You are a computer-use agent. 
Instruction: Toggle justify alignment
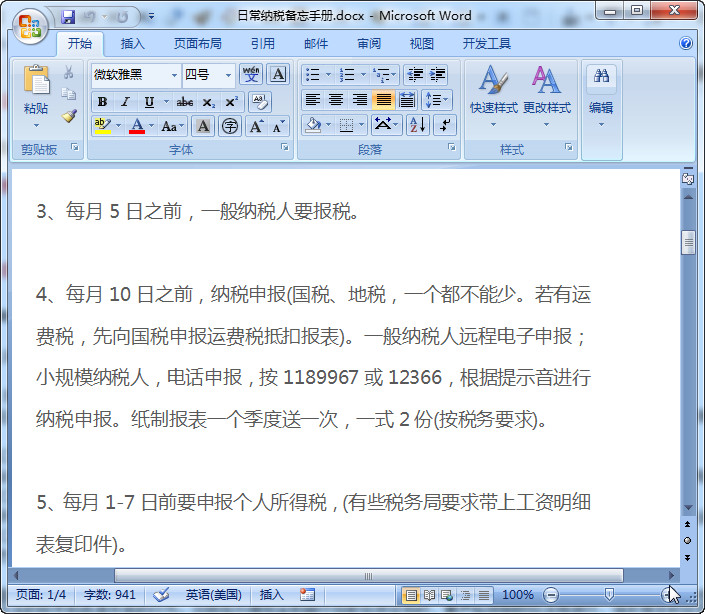point(383,99)
